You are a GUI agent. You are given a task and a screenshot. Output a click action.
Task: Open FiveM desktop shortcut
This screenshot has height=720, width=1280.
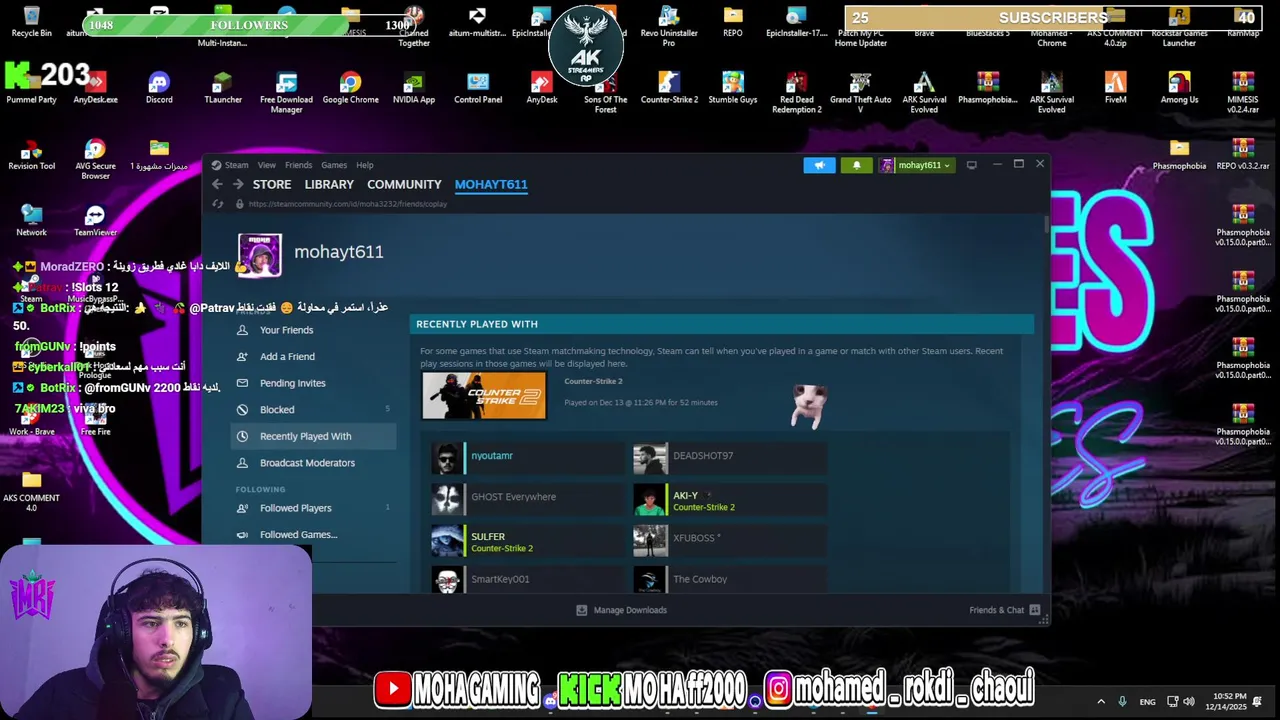coord(1116,88)
